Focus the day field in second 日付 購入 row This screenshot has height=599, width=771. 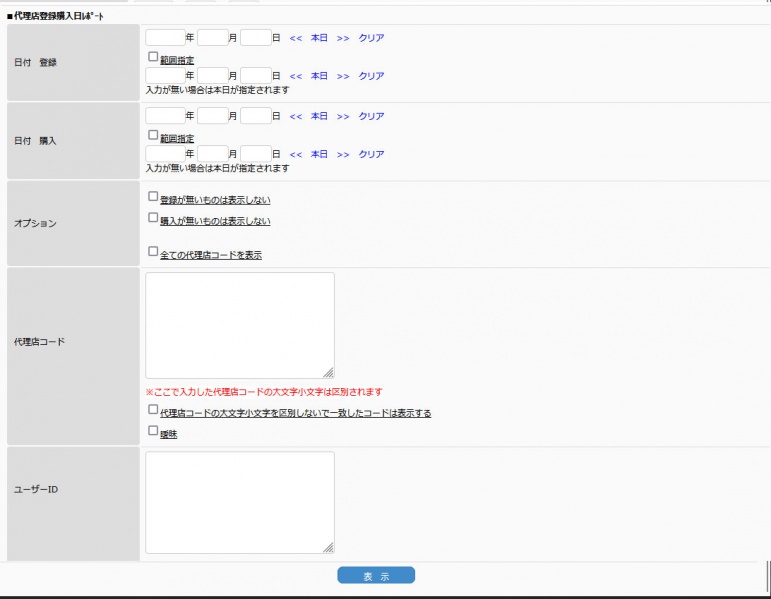(256, 154)
